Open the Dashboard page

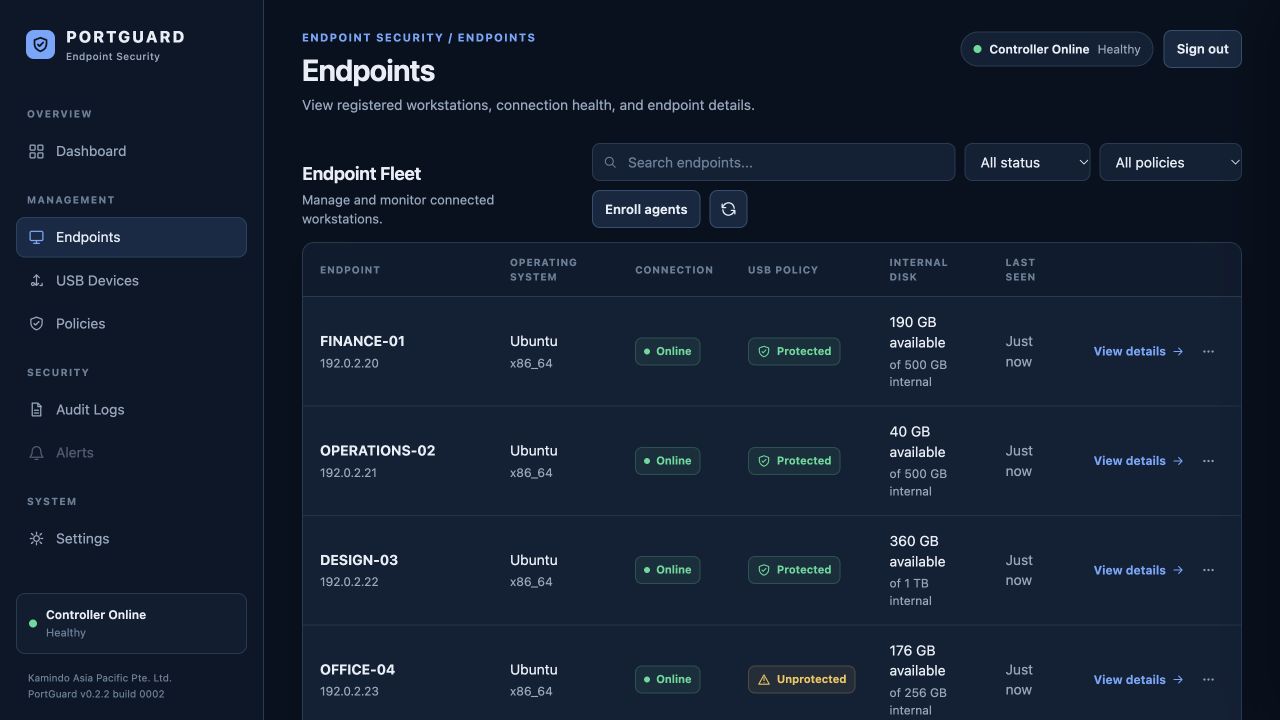pyautogui.click(x=131, y=151)
